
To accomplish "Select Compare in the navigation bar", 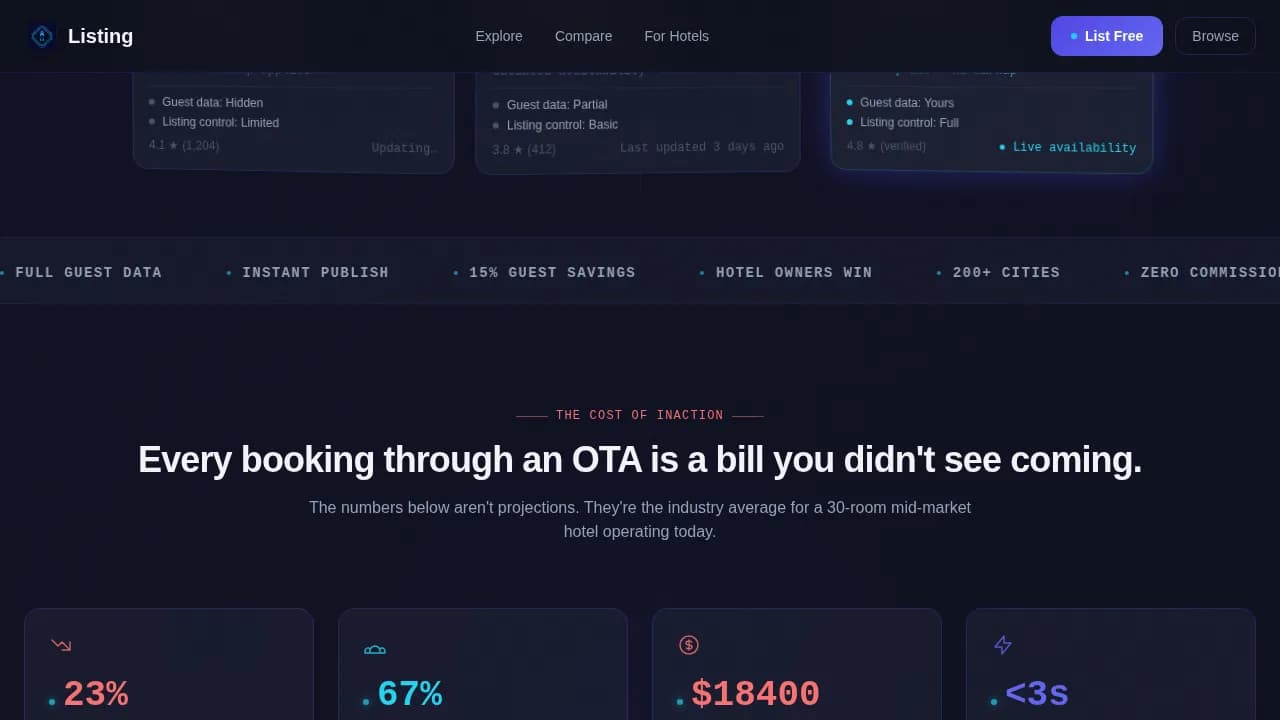I will pos(583,36).
